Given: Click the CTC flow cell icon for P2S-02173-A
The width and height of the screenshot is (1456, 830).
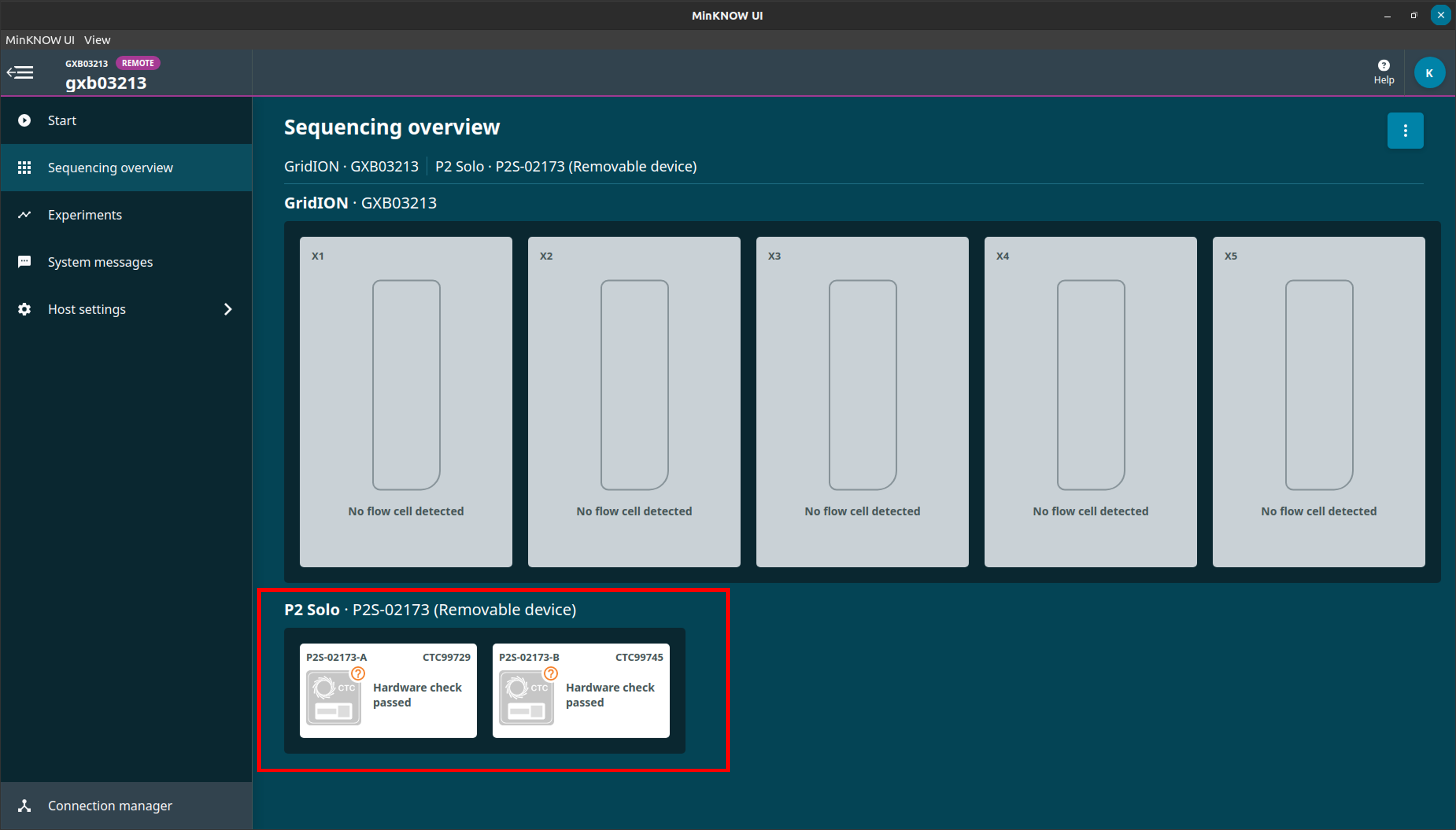Looking at the screenshot, I should click(333, 698).
